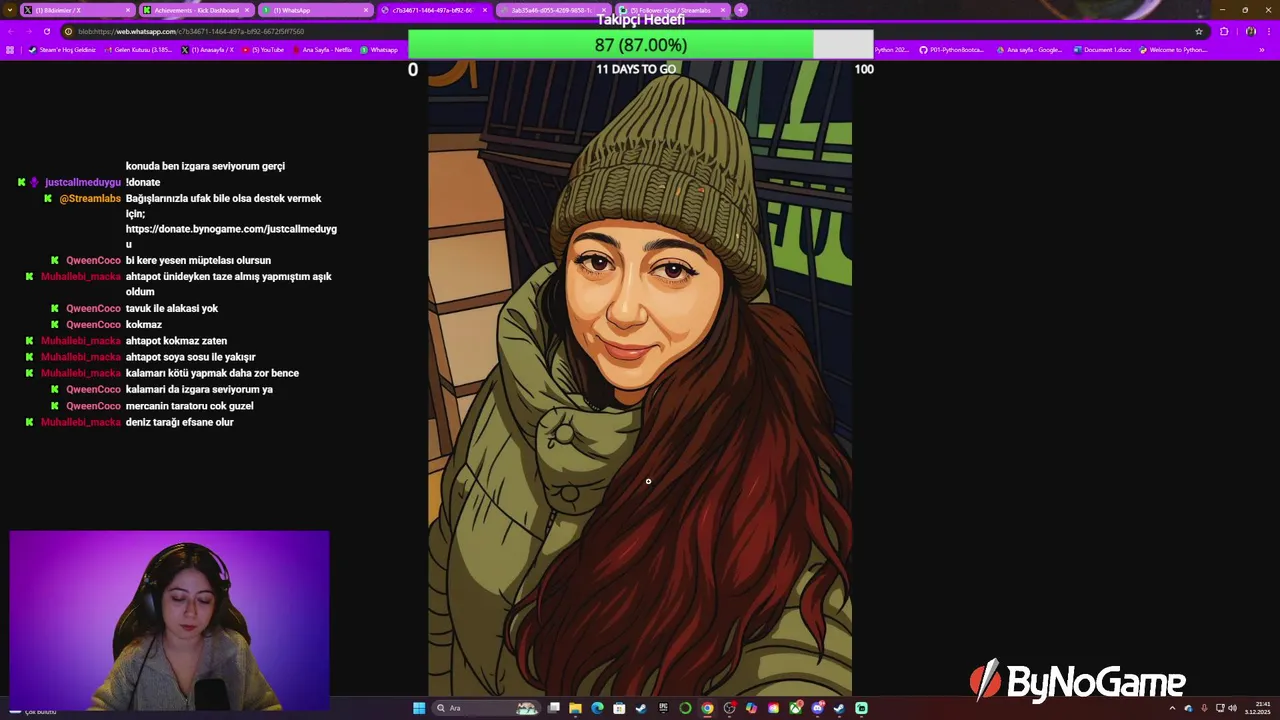Image resolution: width=1280 pixels, height=720 pixels.
Task: Click the site info icon in address bar
Action: 68,31
